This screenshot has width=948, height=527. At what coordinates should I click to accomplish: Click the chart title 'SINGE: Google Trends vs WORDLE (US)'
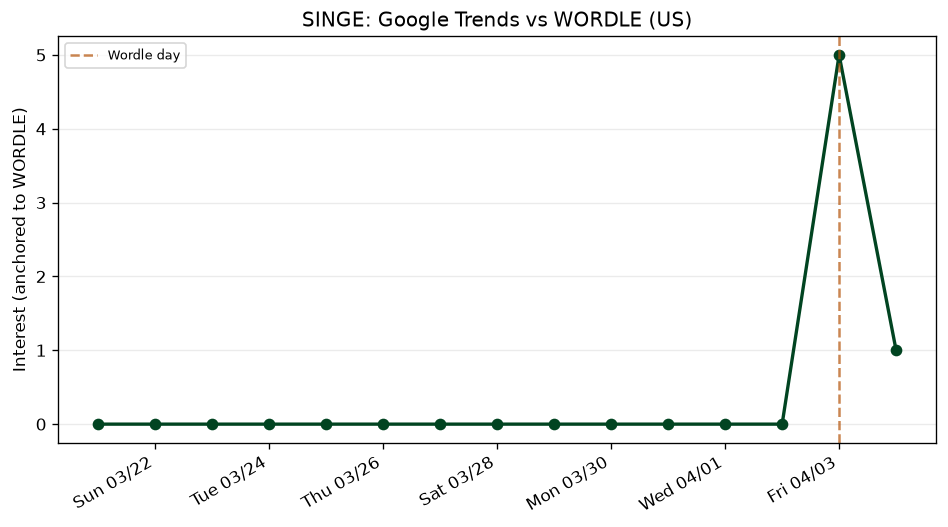coord(496,19)
